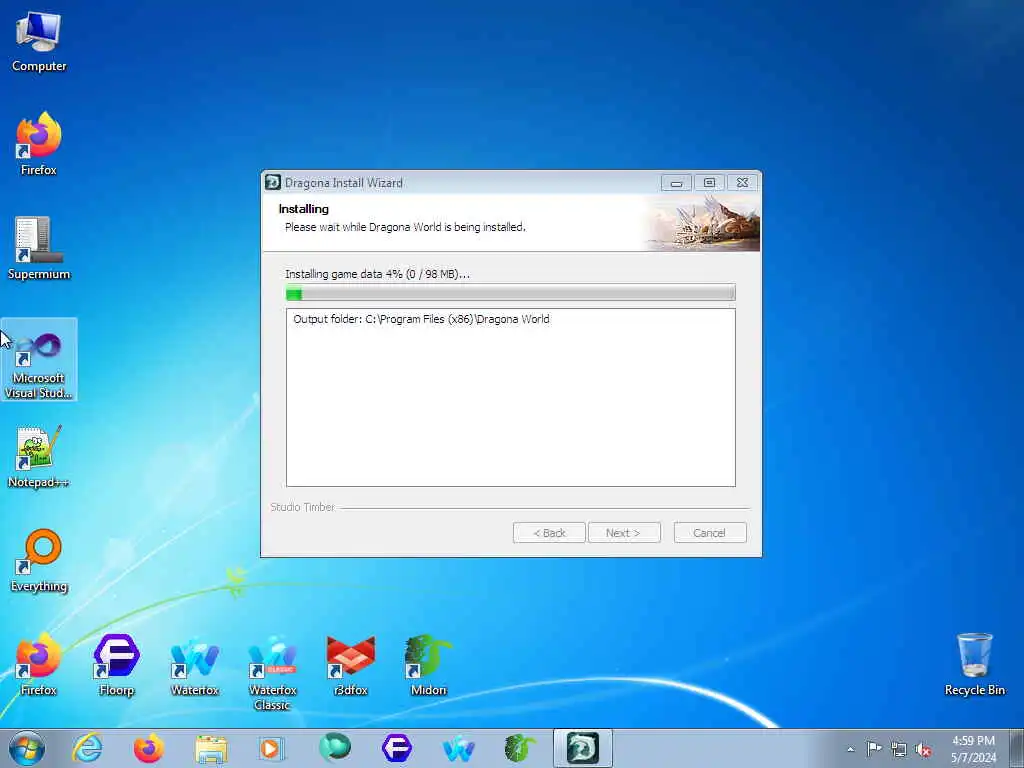Click the Cancel button in installer
This screenshot has width=1024, height=768.
click(x=710, y=533)
